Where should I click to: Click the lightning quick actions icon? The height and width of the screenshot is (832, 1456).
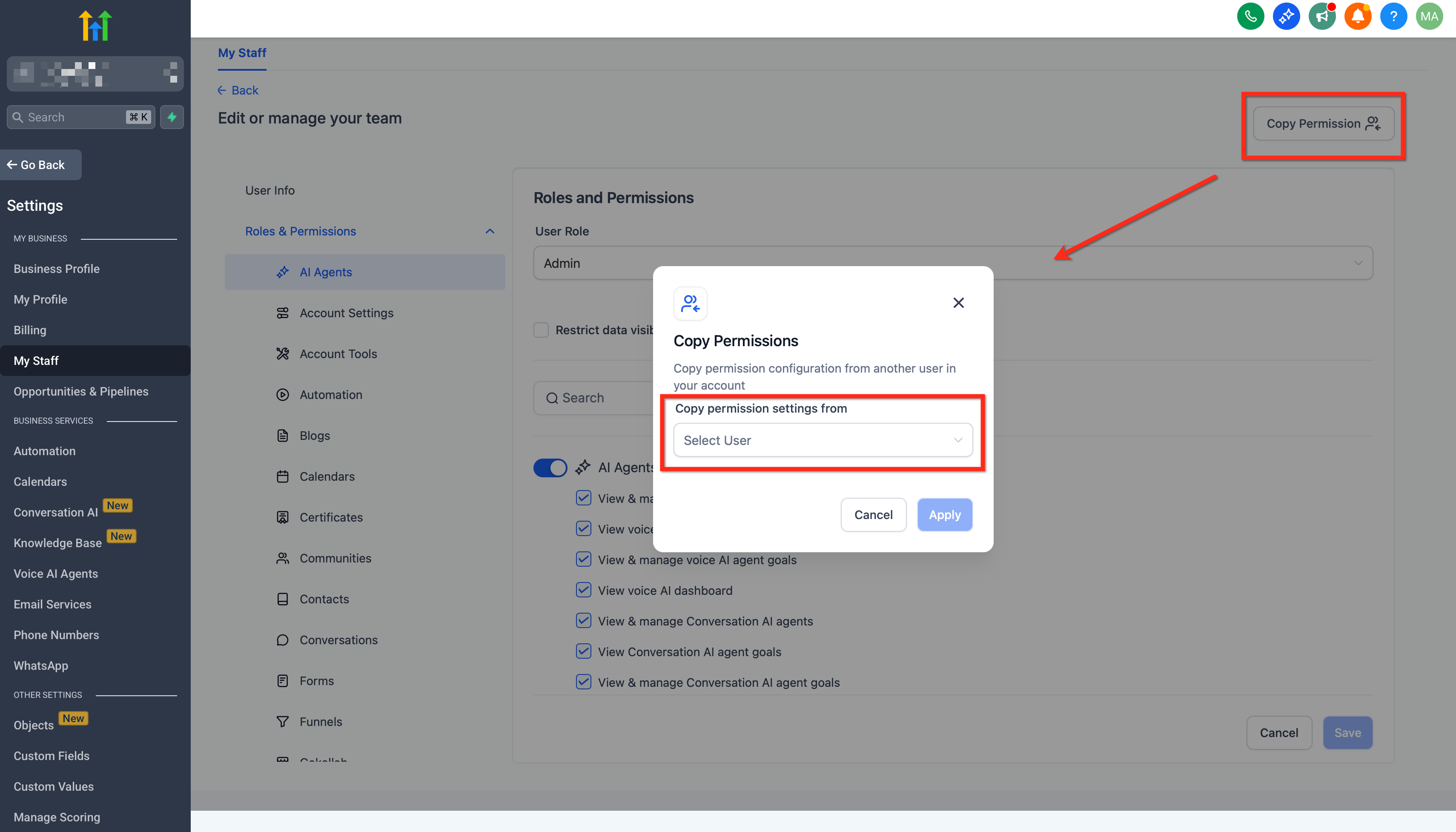pyautogui.click(x=172, y=117)
